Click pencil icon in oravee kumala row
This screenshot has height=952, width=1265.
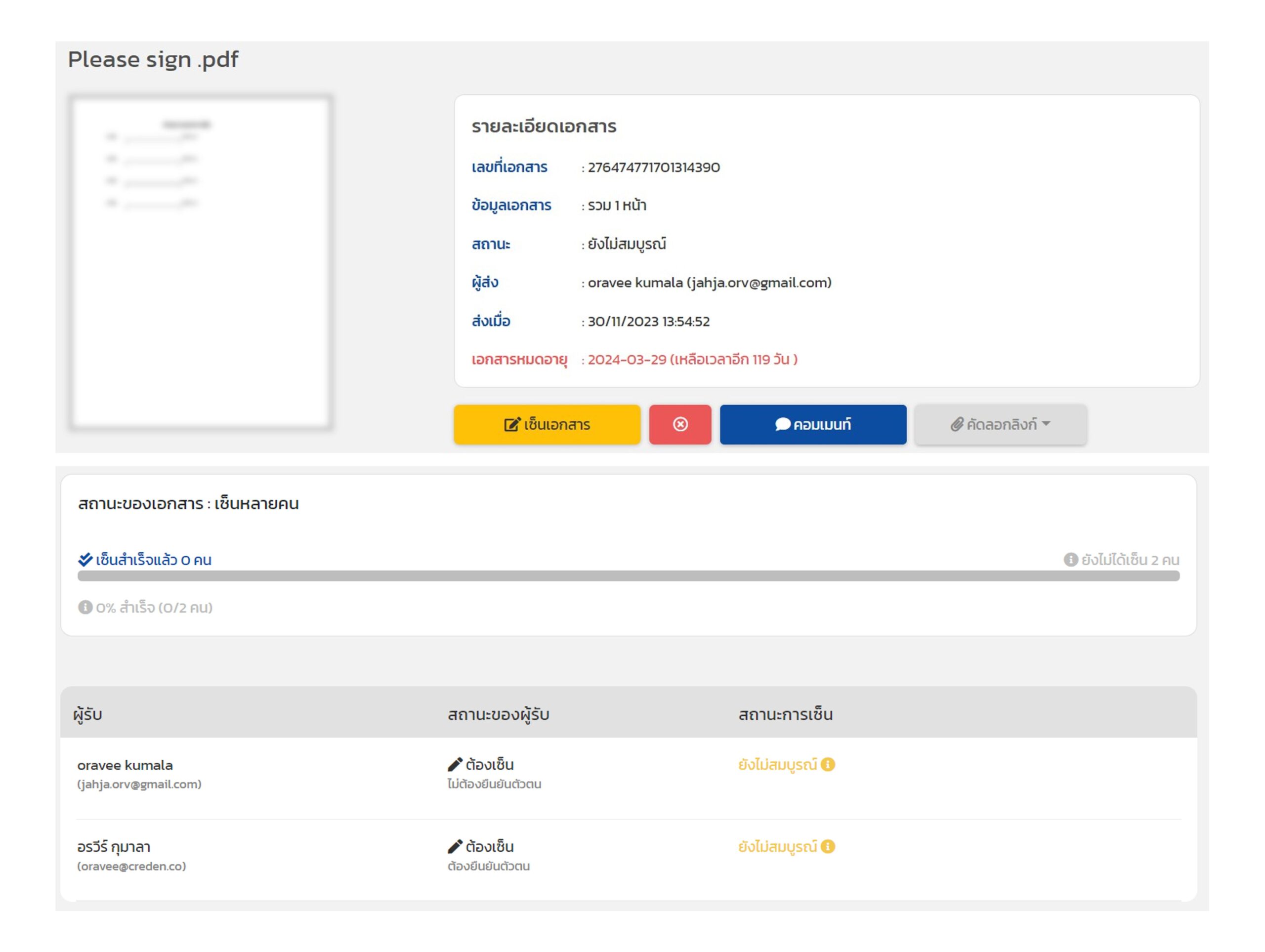(455, 764)
